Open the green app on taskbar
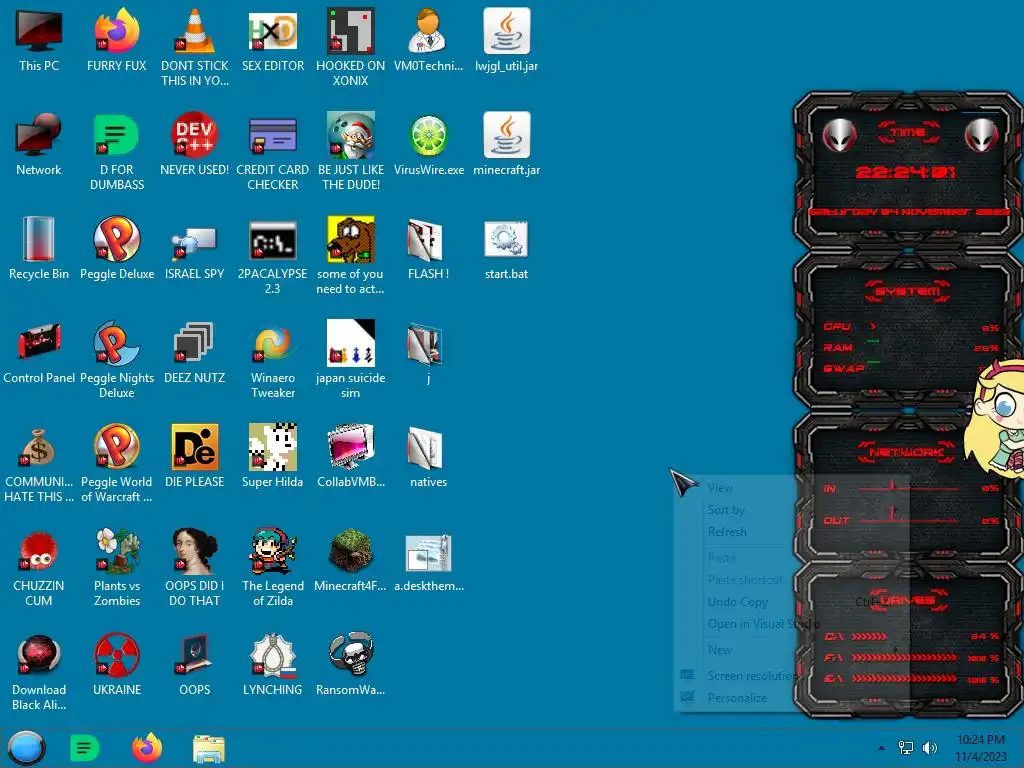The width and height of the screenshot is (1024, 768). point(84,748)
